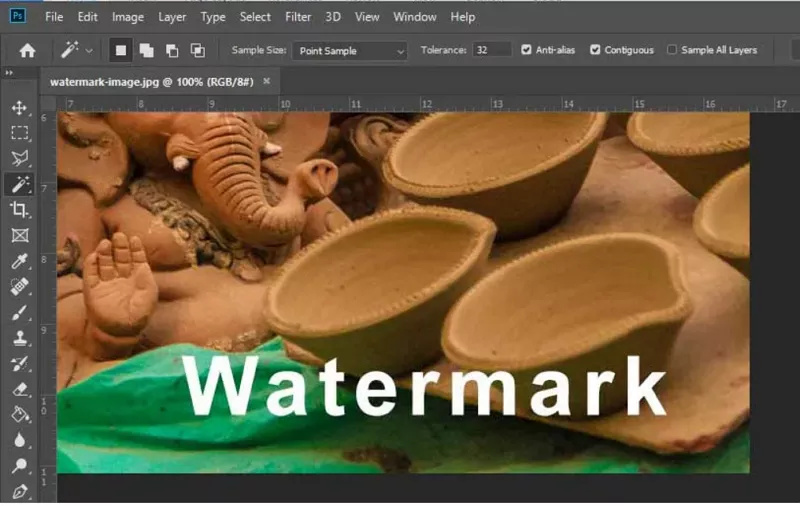This screenshot has height=506, width=800.
Task: Enable Sample All Layers checkbox
Action: tap(672, 50)
